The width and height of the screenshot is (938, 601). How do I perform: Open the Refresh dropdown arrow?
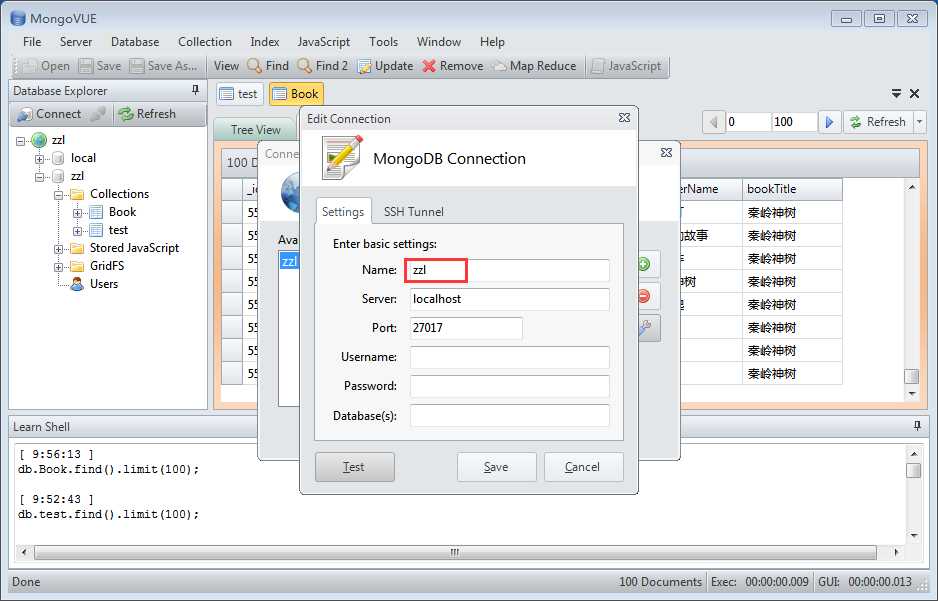click(x=919, y=122)
